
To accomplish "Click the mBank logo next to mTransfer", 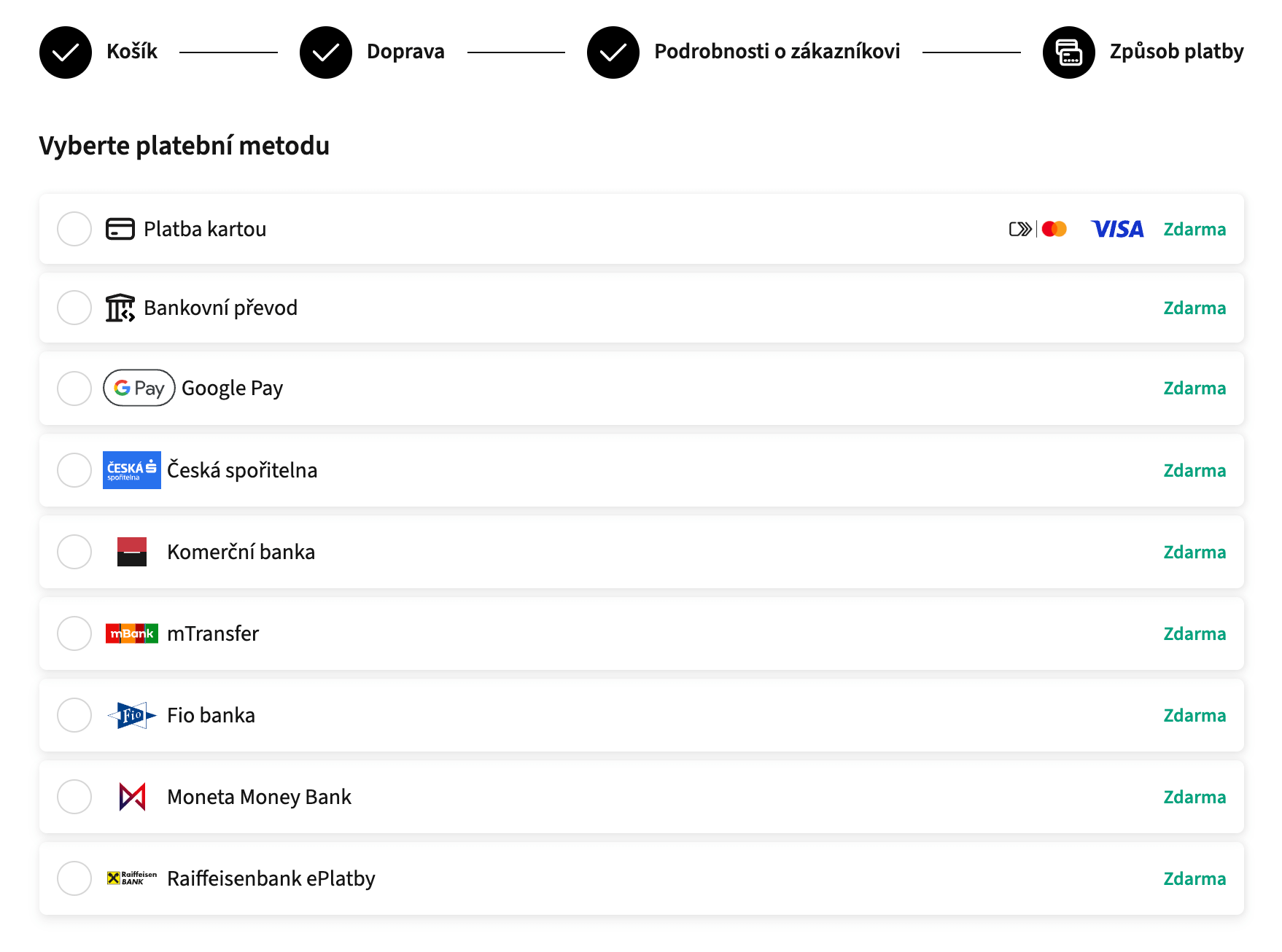I will coord(131,633).
